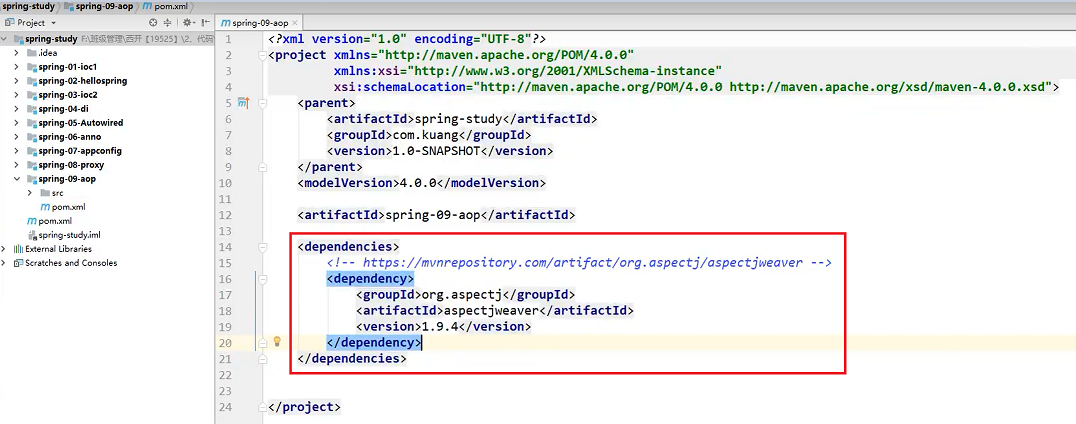Expand the spring-01-ioc1 module

tap(17, 67)
